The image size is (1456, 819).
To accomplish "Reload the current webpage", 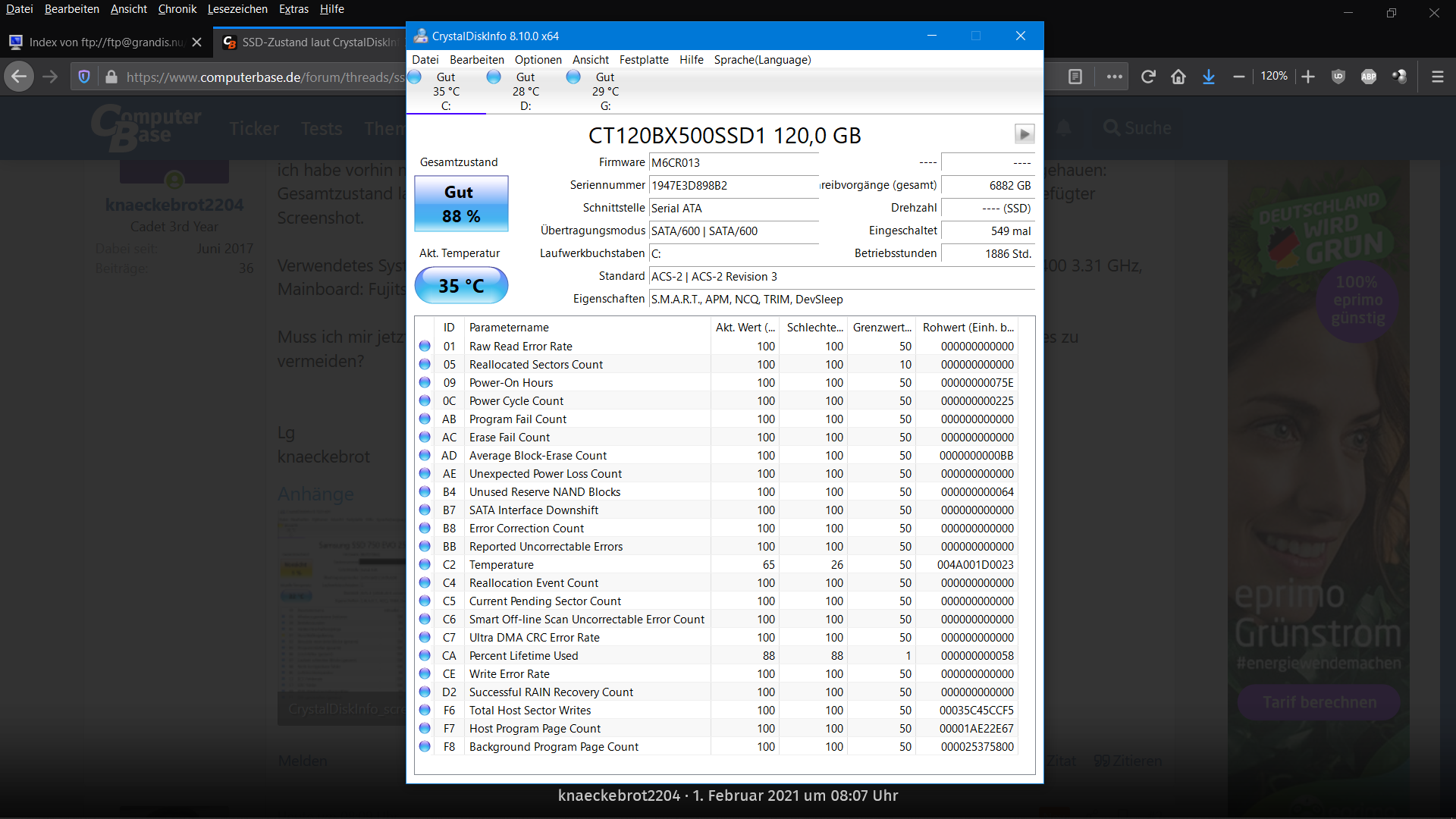I will click(1148, 77).
